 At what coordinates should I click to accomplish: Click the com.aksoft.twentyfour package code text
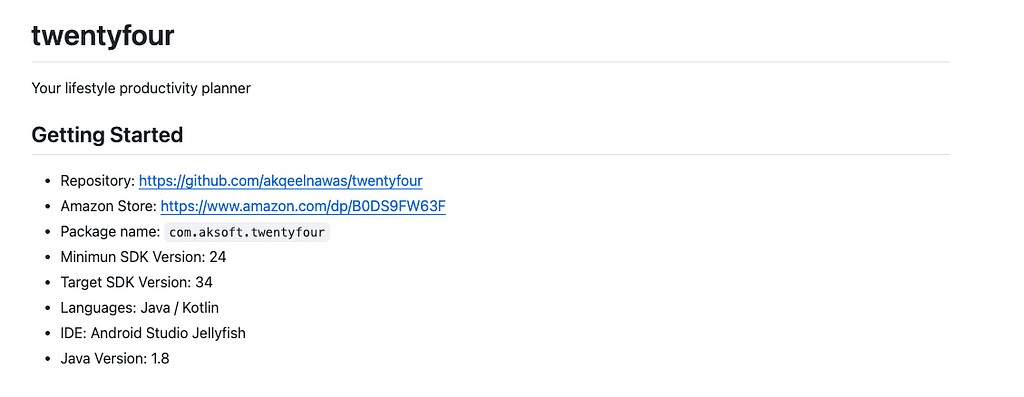(x=247, y=232)
